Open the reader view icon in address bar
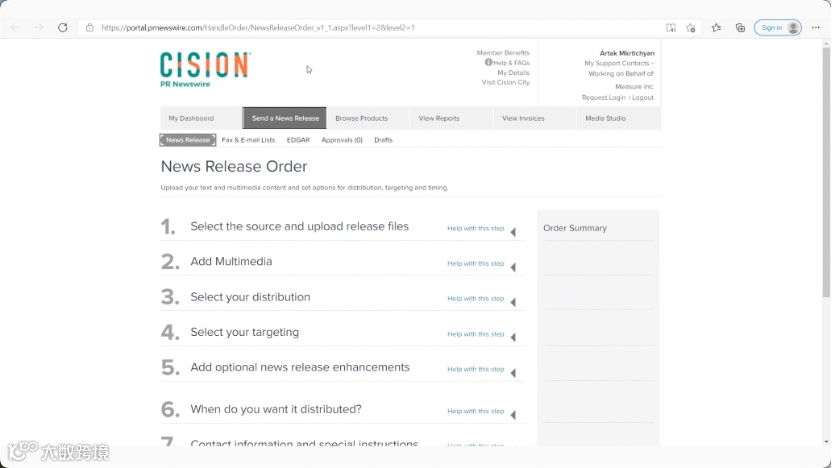The image size is (832, 468). point(671,28)
